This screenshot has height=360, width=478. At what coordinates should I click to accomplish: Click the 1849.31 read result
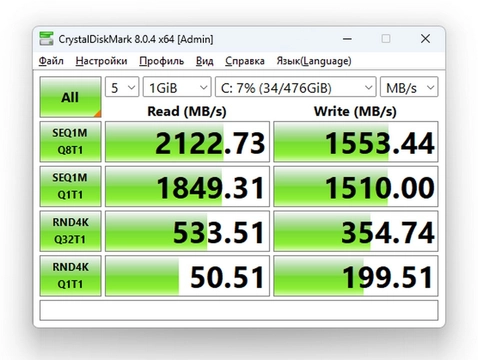pyautogui.click(x=187, y=187)
